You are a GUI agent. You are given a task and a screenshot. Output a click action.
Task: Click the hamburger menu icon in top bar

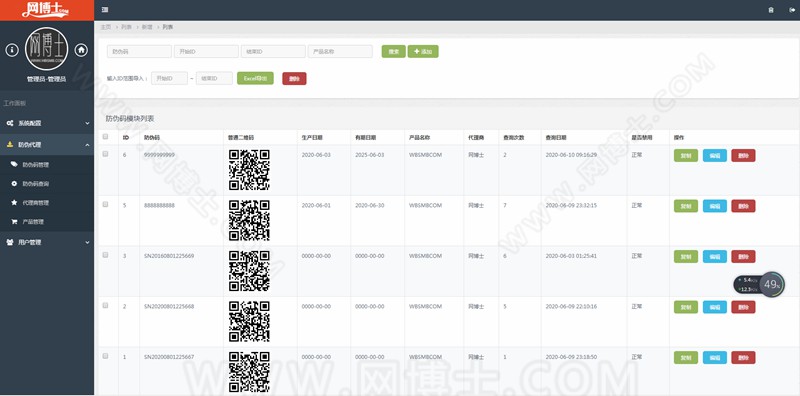point(105,10)
